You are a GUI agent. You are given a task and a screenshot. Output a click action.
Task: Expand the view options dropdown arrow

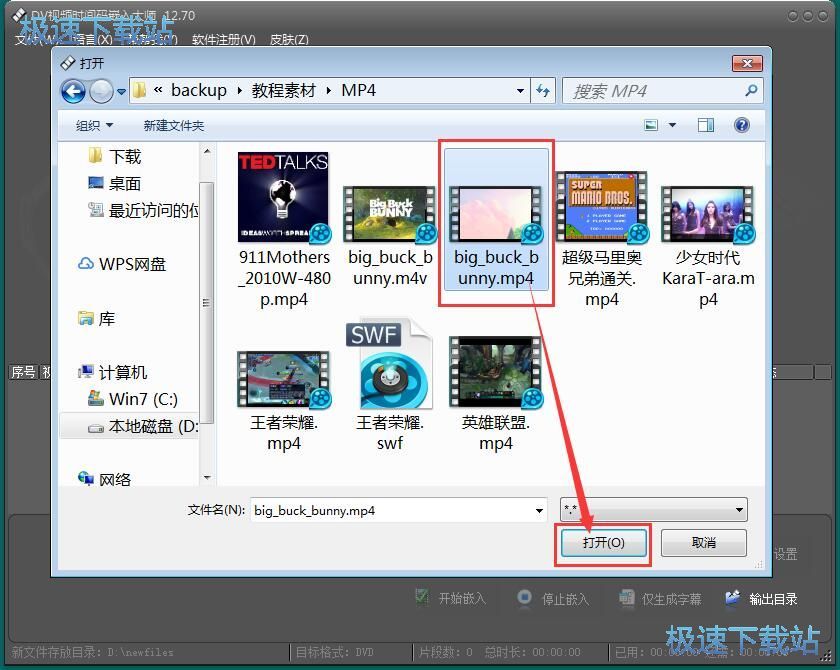coord(672,125)
